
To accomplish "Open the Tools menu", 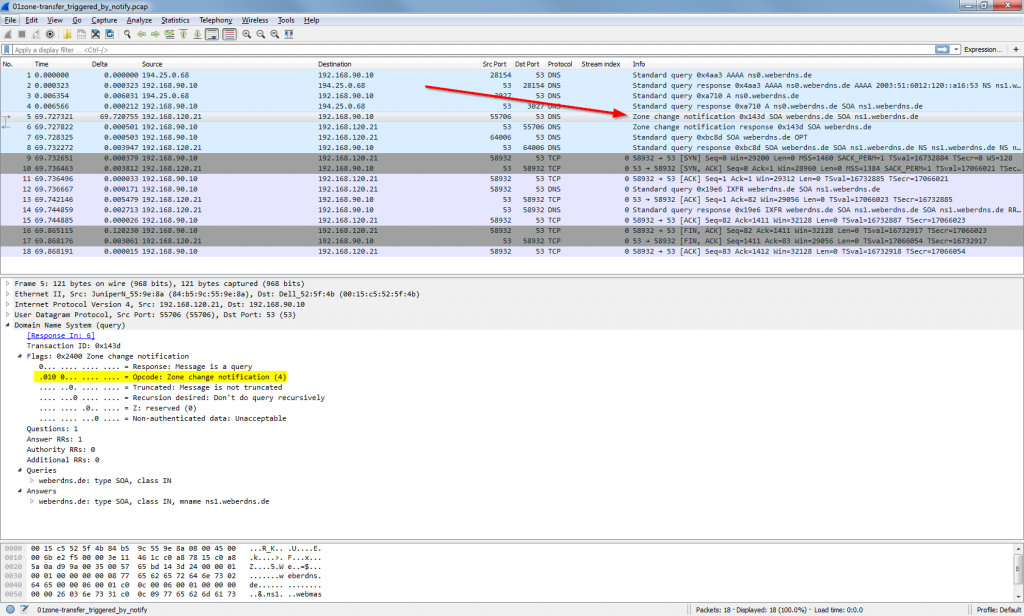I will click(286, 20).
